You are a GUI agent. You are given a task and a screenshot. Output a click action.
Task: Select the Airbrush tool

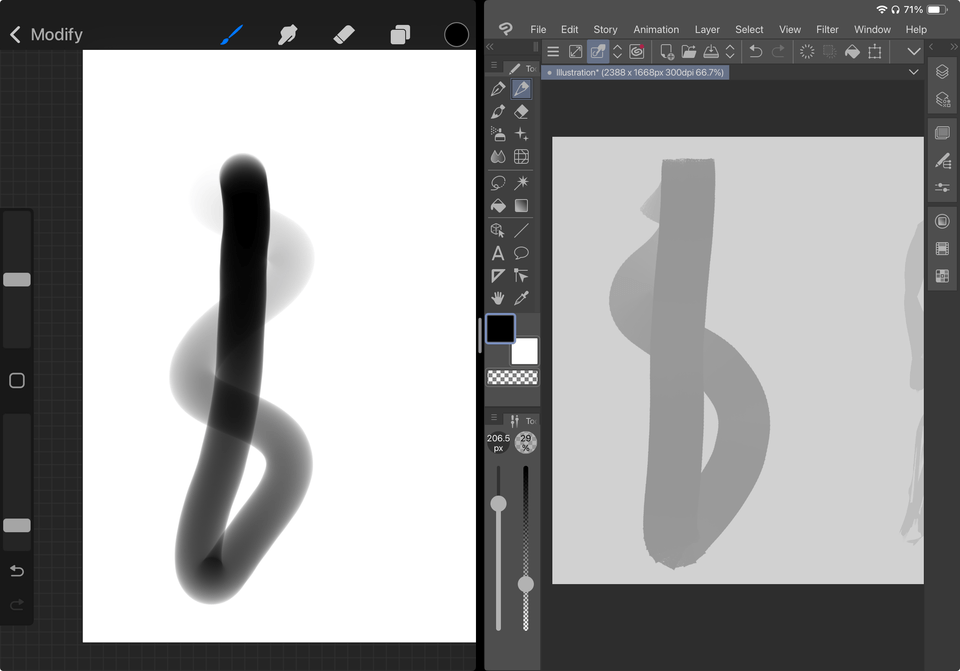498,134
